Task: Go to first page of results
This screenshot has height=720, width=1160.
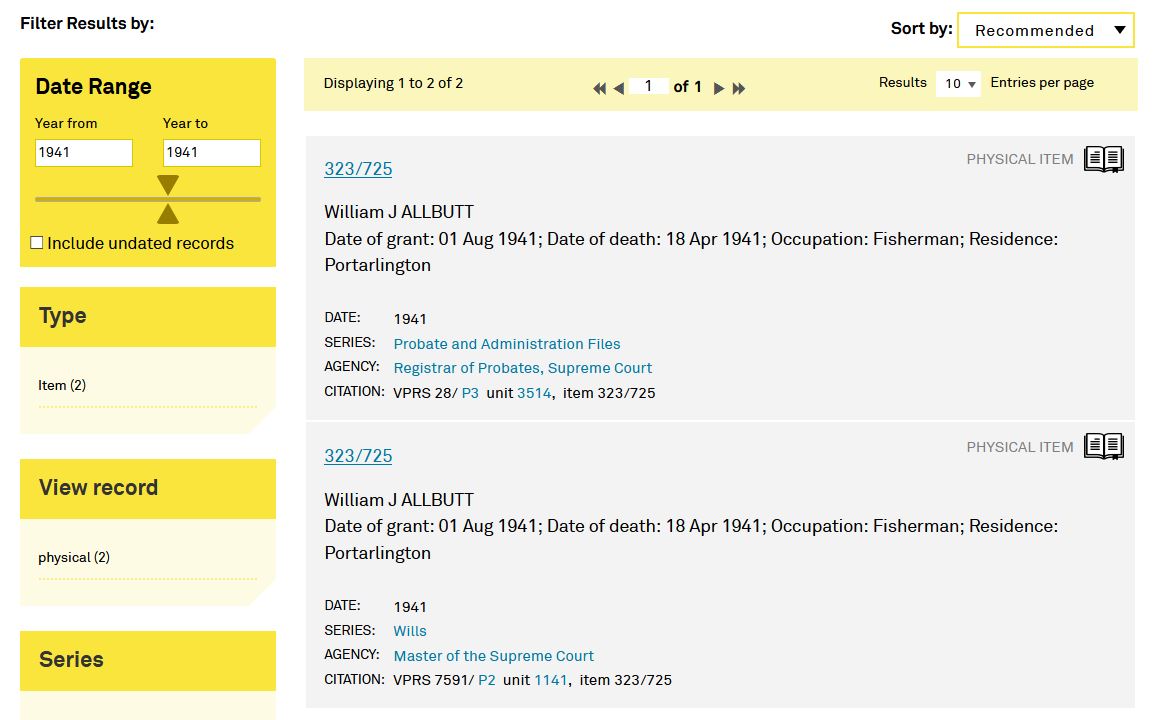Action: (x=599, y=88)
